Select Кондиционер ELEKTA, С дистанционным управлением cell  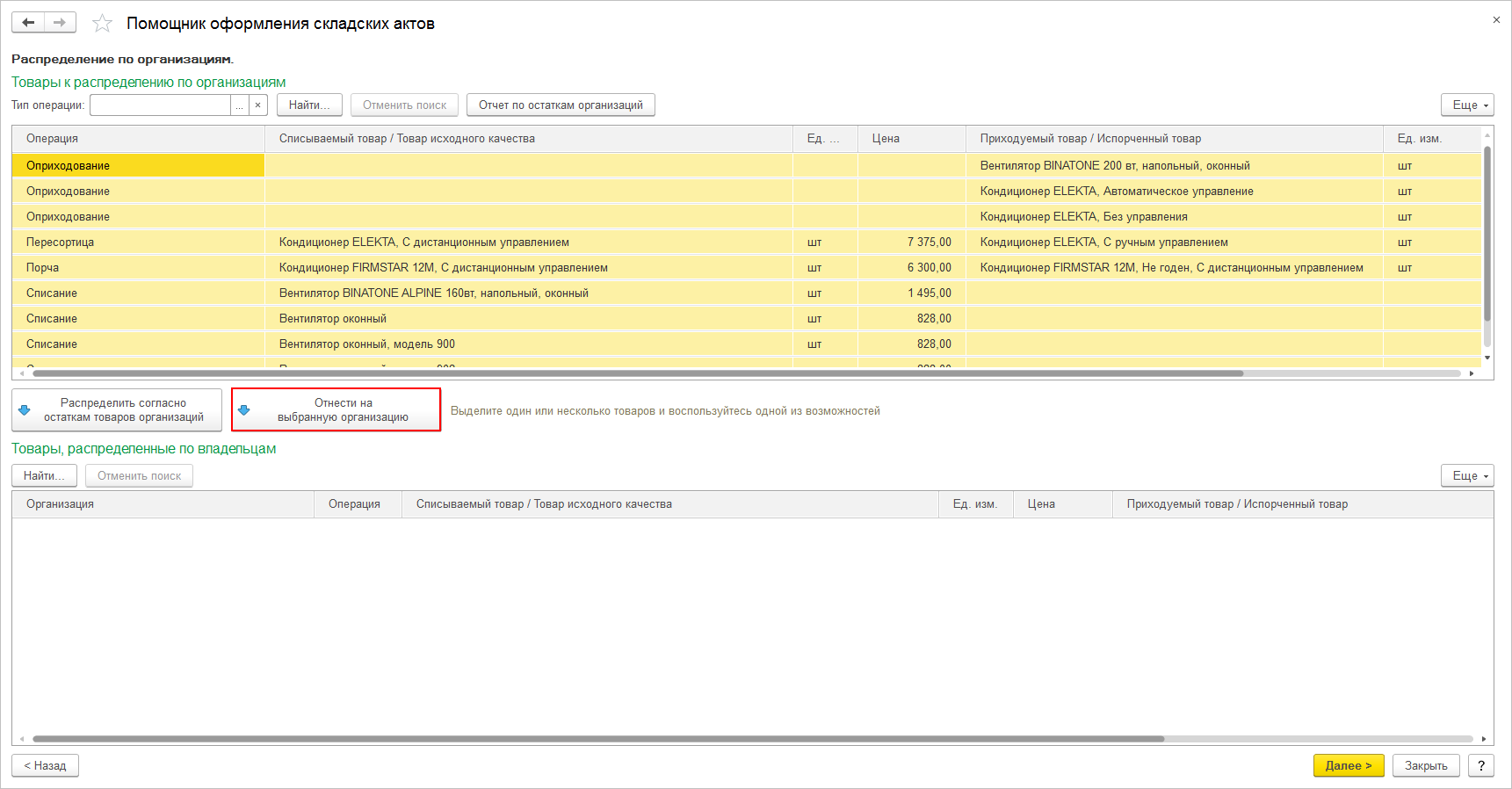click(529, 242)
